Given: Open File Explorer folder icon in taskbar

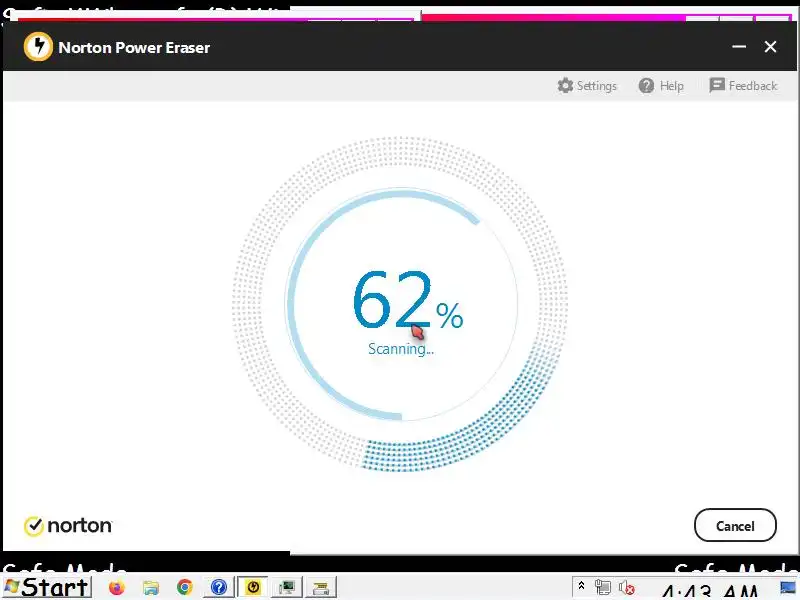Looking at the screenshot, I should (x=151, y=587).
